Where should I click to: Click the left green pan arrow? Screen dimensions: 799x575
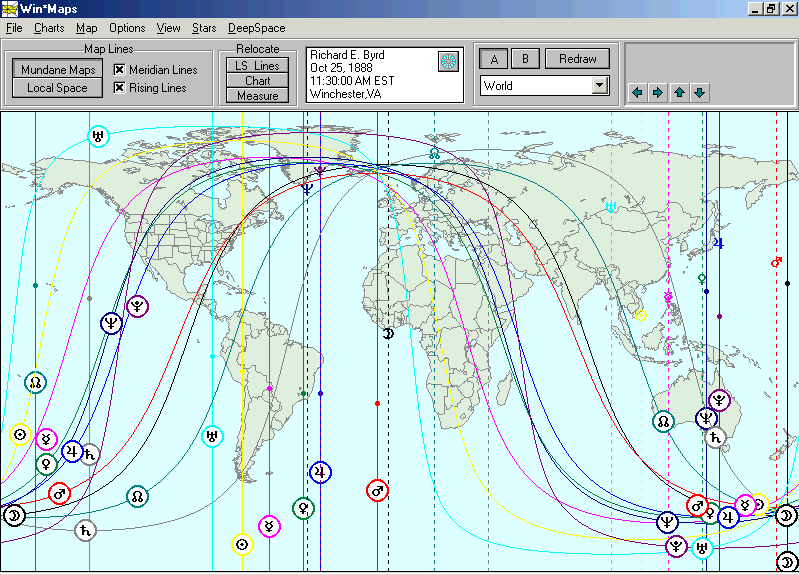pyautogui.click(x=636, y=93)
